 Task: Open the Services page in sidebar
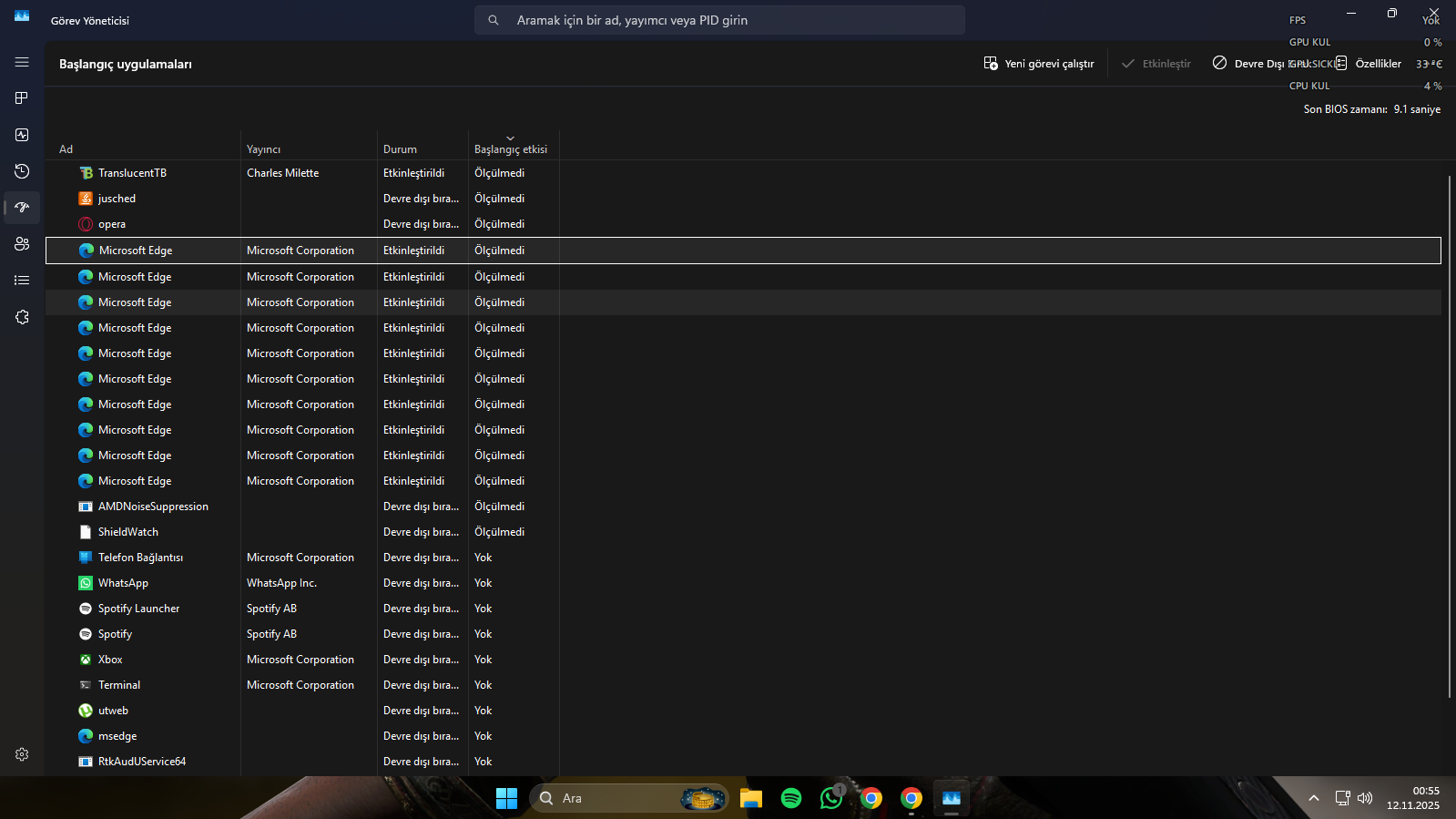[x=22, y=317]
